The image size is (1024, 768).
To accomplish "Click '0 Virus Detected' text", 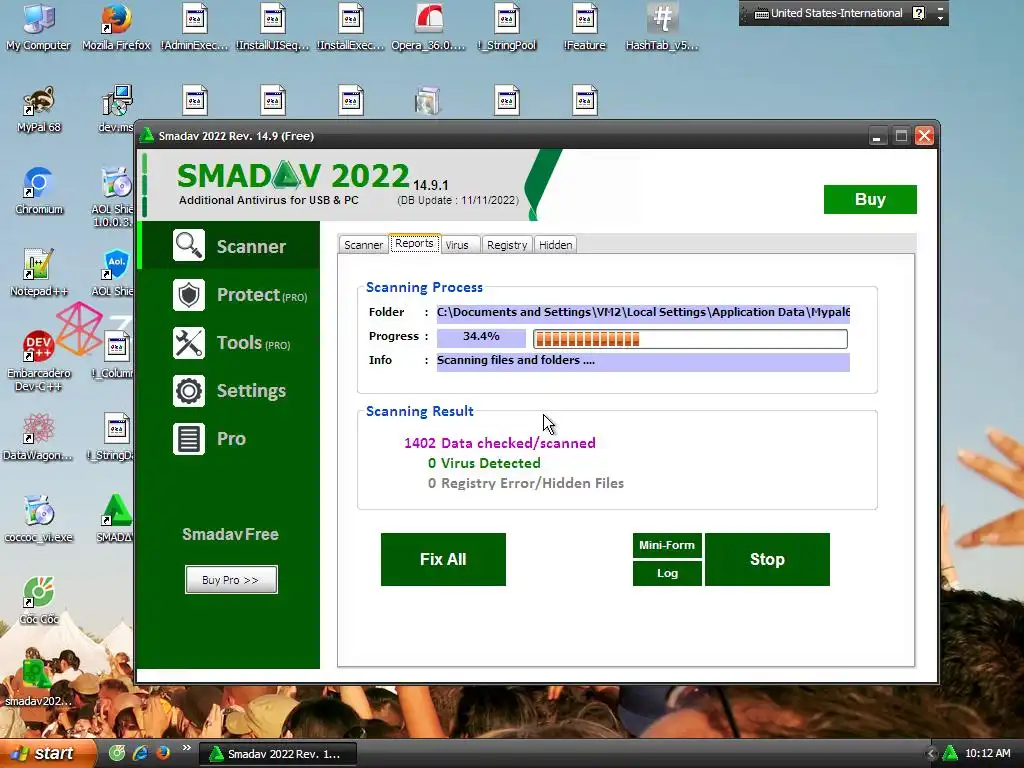I will click(x=484, y=463).
